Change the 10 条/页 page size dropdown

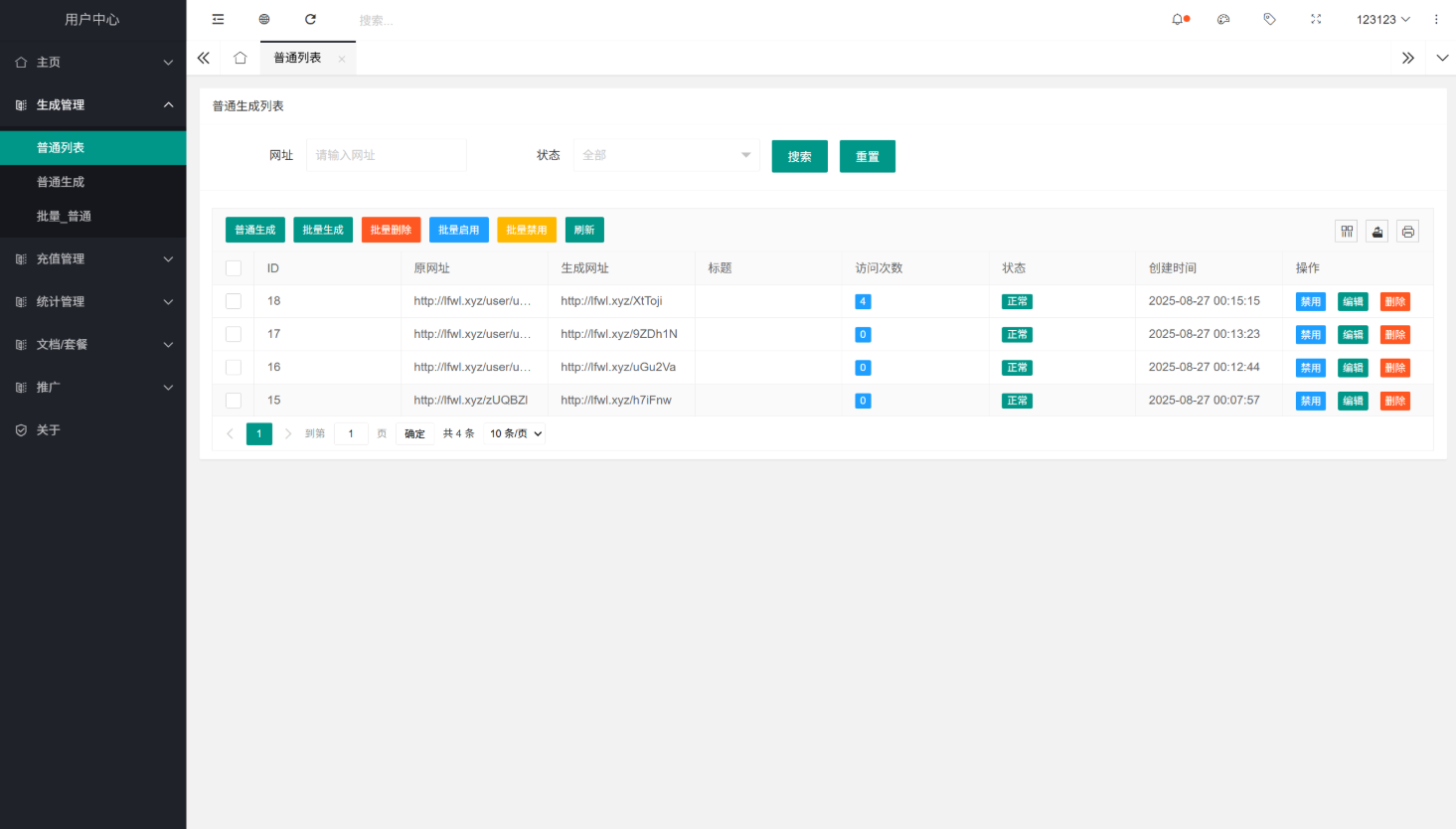(x=515, y=433)
